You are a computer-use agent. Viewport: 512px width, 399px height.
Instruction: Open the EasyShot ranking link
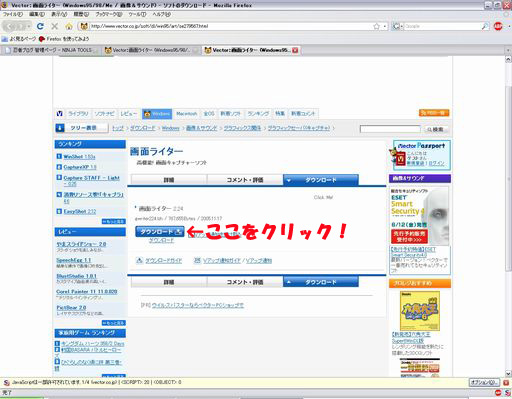click(80, 211)
